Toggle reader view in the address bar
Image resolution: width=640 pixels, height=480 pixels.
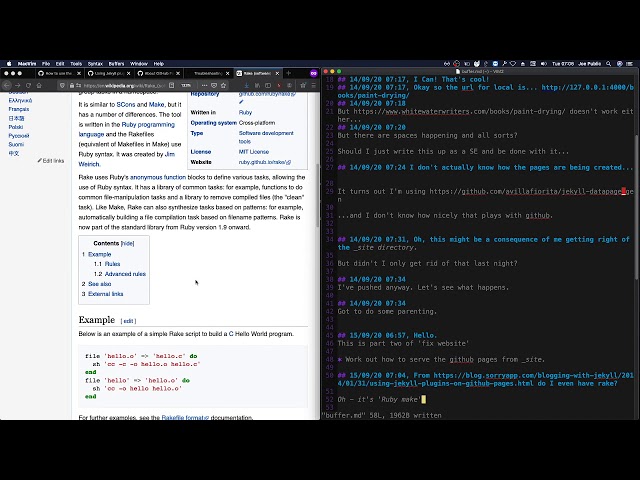[172, 85]
